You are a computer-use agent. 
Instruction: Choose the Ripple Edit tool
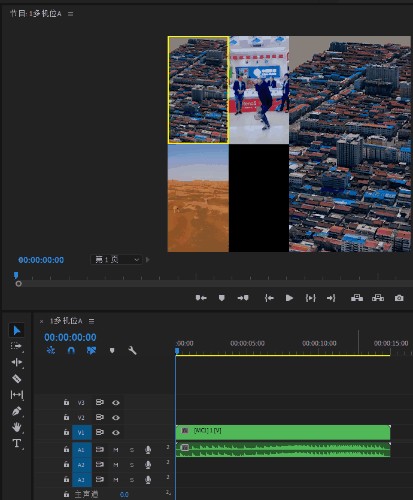pyautogui.click(x=16, y=362)
